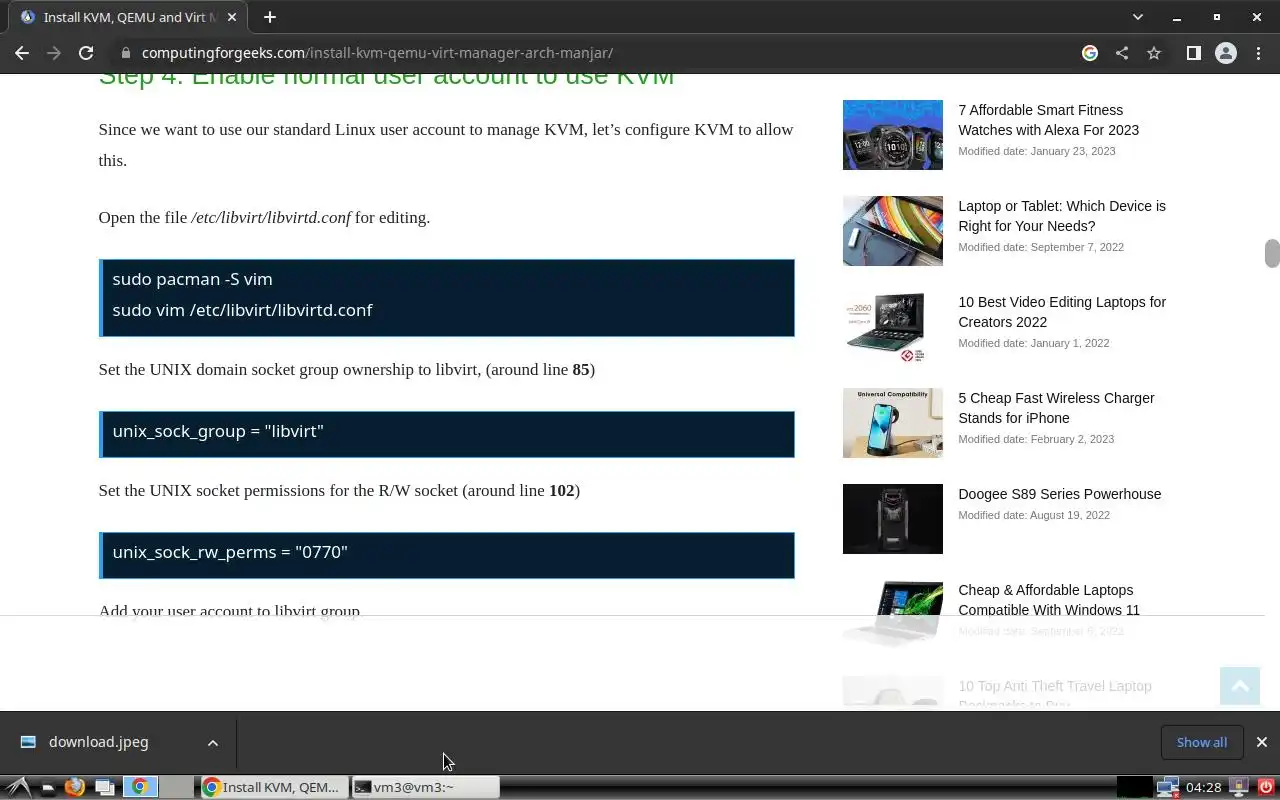Open Cheap & Affordable Laptops article link
The image size is (1280, 800).
coord(1049,600)
